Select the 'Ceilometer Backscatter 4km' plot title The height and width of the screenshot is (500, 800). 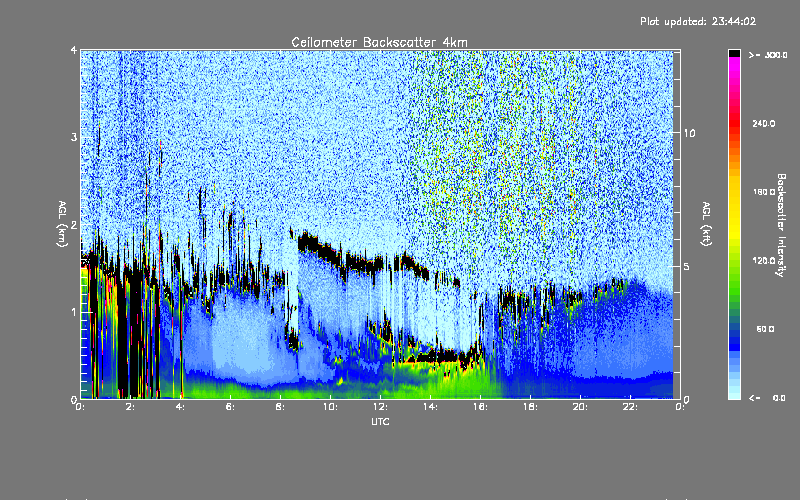379,42
